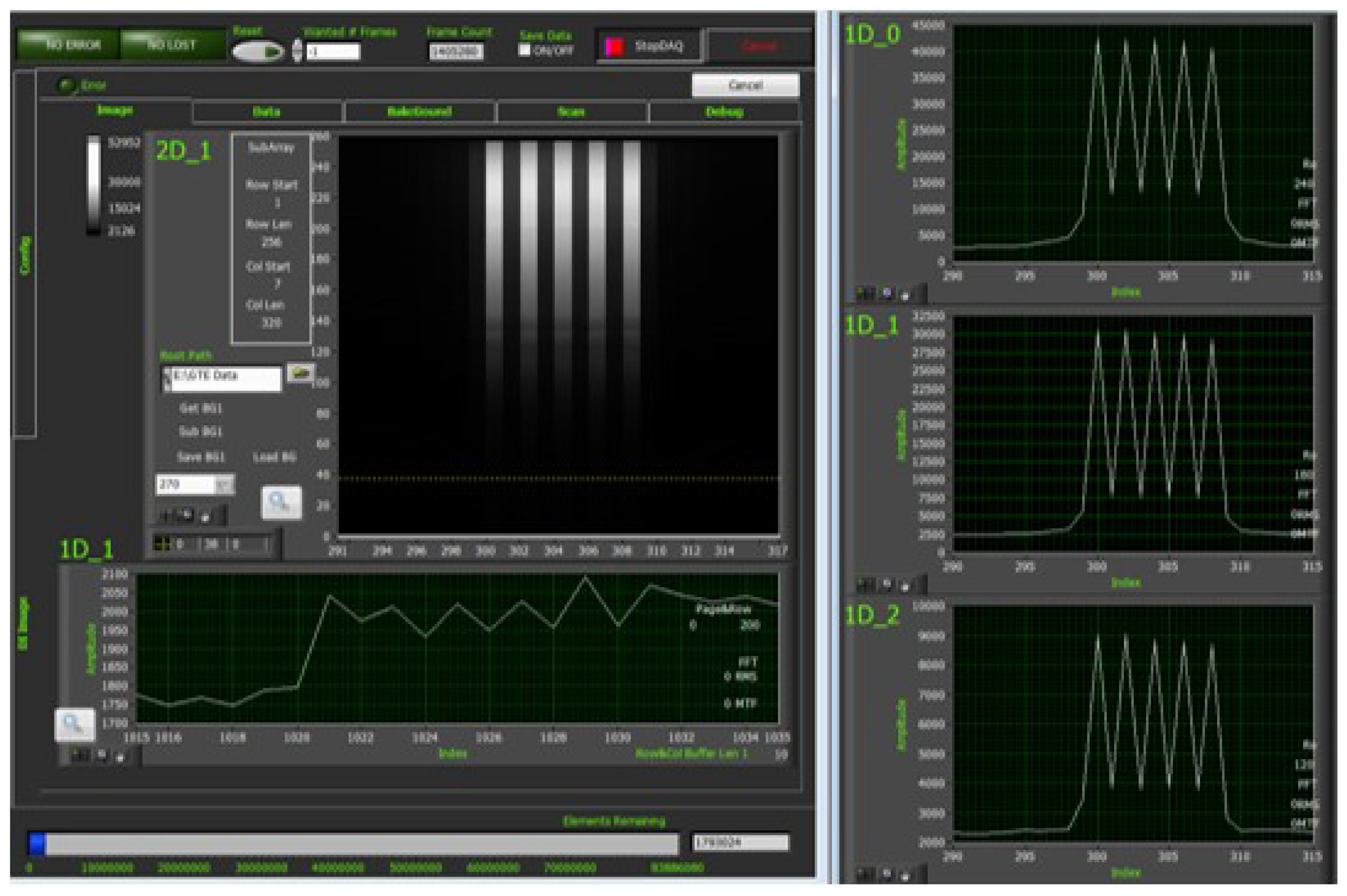Click the Get BG1 button
Image resolution: width=1347 pixels, height=896 pixels.
pos(201,408)
